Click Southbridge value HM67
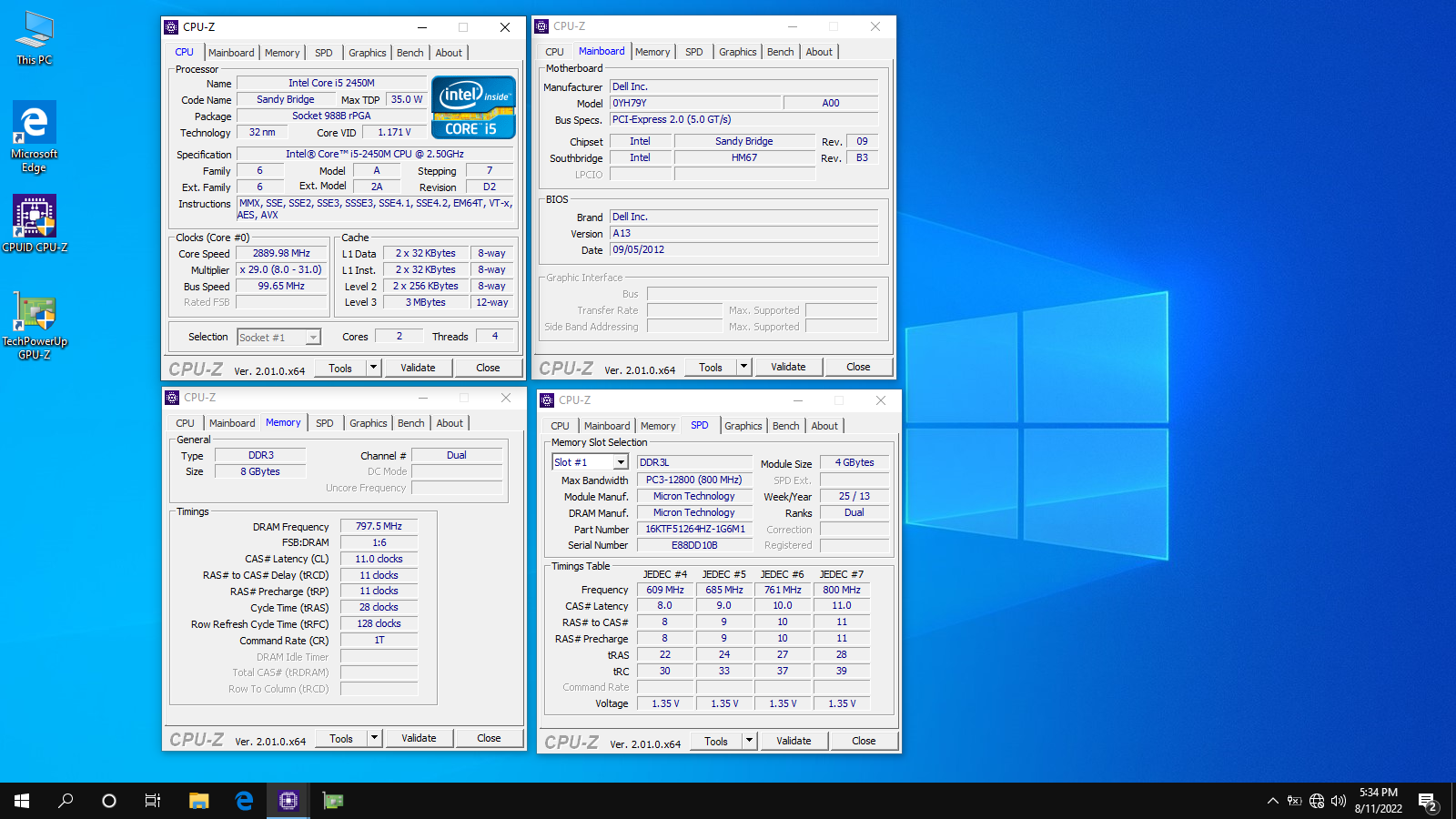1456x819 pixels. point(744,157)
